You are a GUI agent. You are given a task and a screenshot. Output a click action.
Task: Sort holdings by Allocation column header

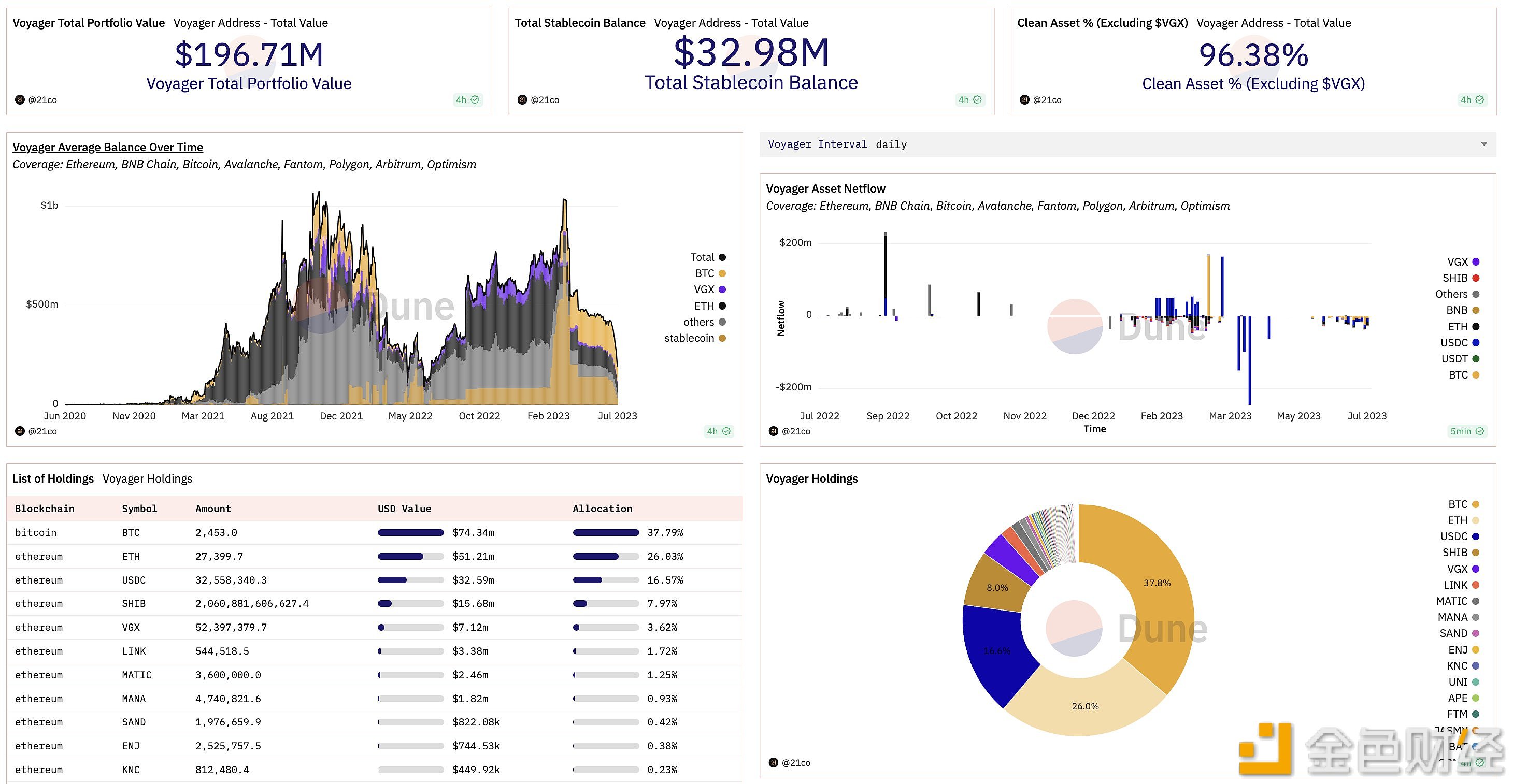pos(603,509)
